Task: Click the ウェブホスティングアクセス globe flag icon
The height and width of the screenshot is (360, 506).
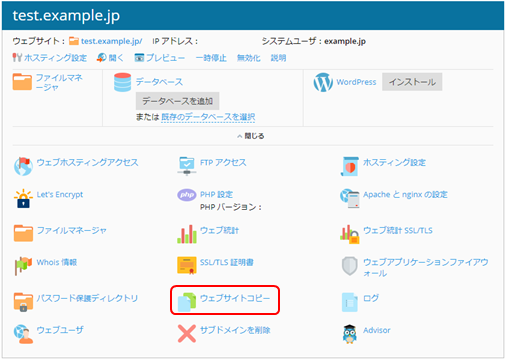Action: 23,166
